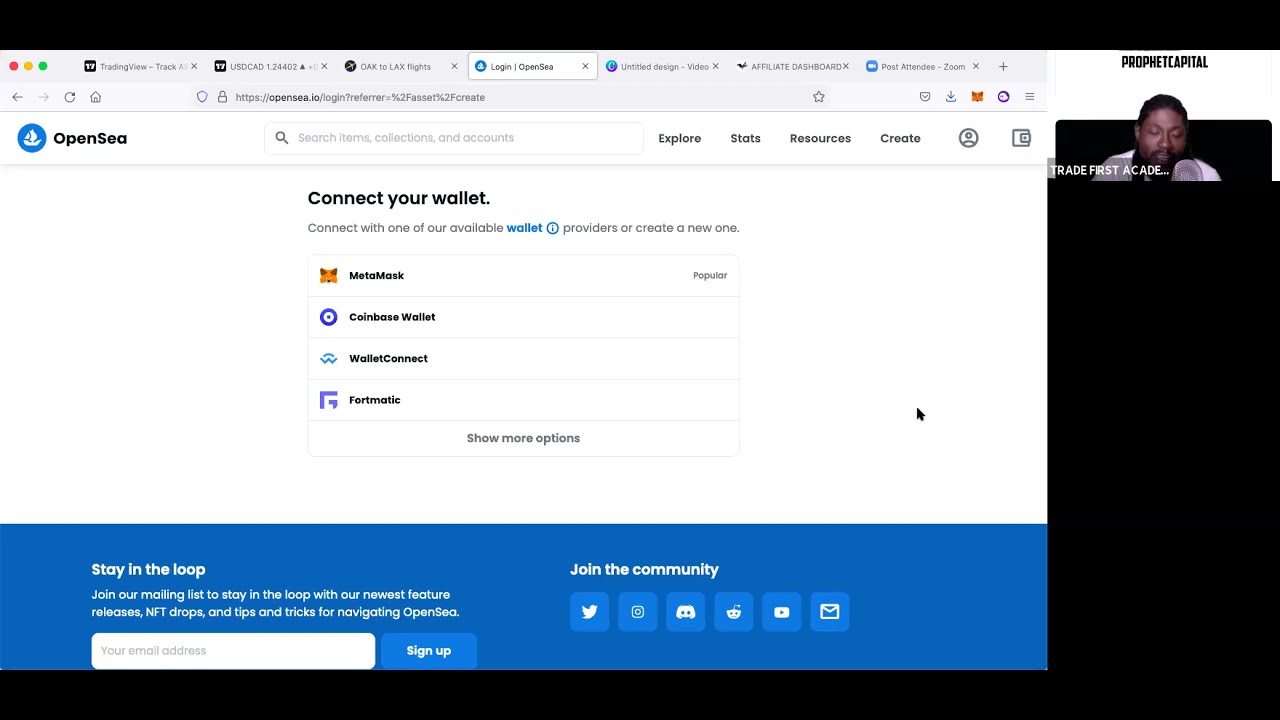This screenshot has height=720, width=1280.
Task: Open OpenSea Reddit community link
Action: pyautogui.click(x=733, y=612)
